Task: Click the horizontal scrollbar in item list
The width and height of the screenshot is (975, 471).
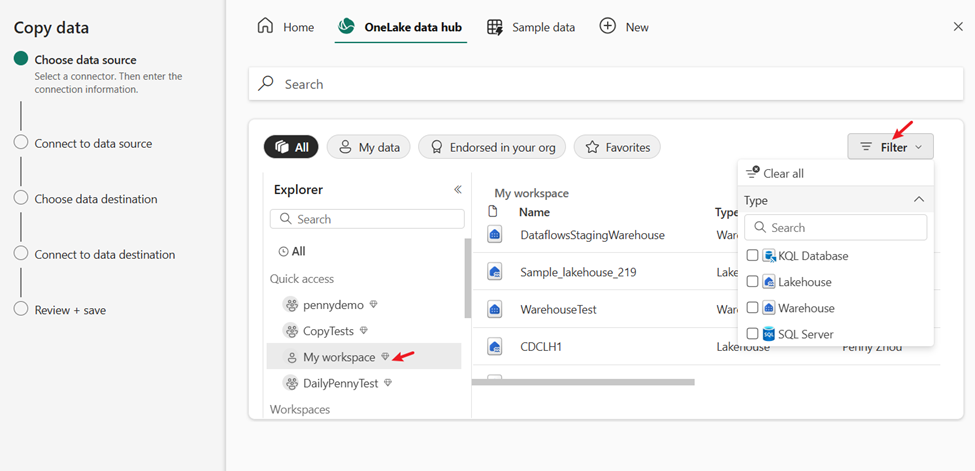Action: click(583, 381)
